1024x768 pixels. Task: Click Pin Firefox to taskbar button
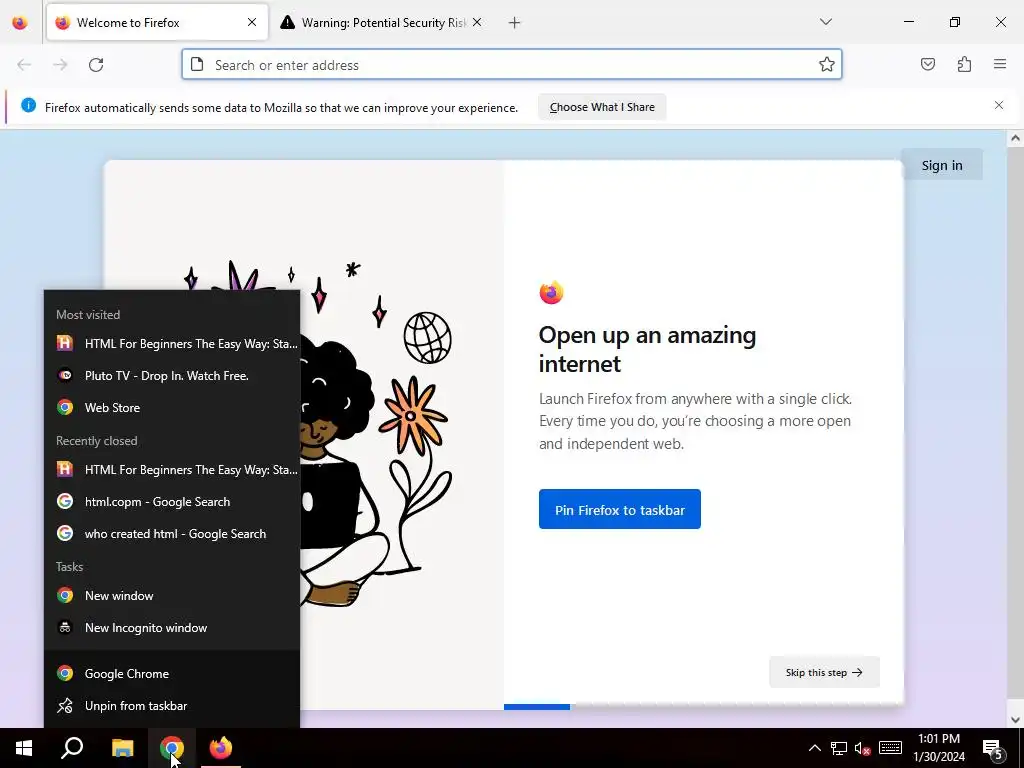click(619, 509)
